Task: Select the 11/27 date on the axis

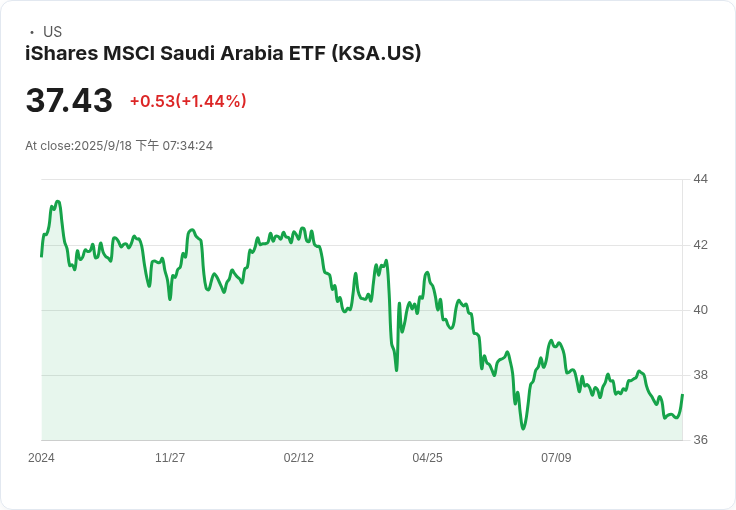Action: point(170,458)
